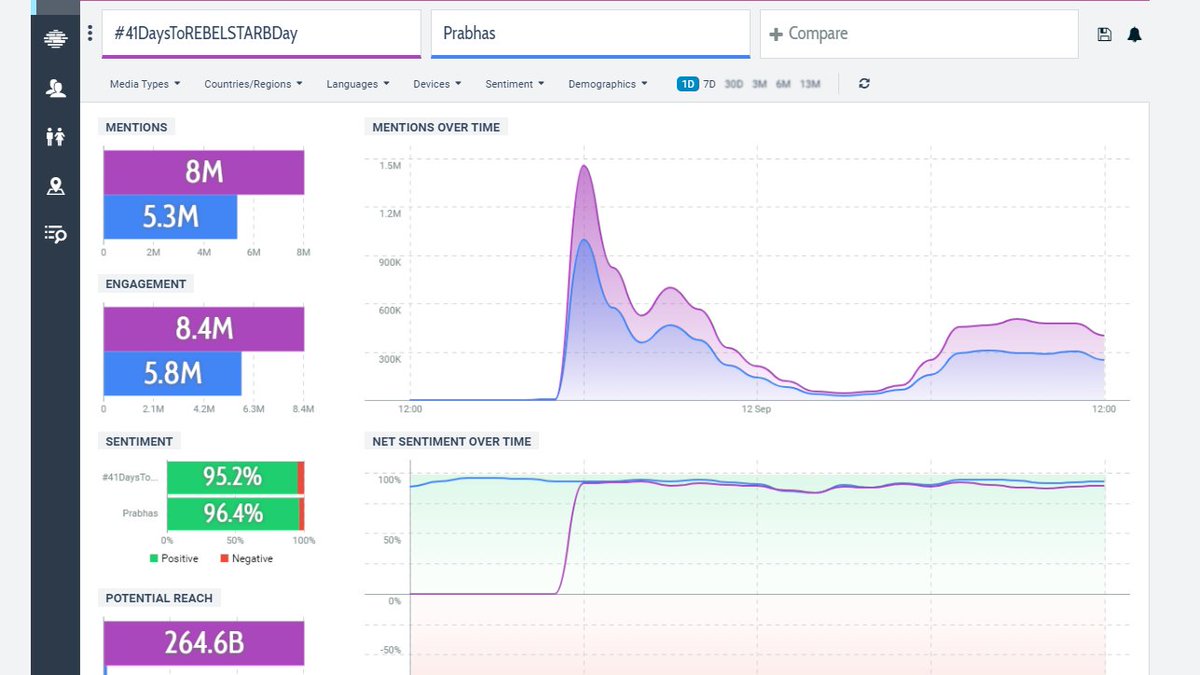Image resolution: width=1200 pixels, height=675 pixels.
Task: Click the refresh icon next to date ranges
Action: click(x=864, y=84)
